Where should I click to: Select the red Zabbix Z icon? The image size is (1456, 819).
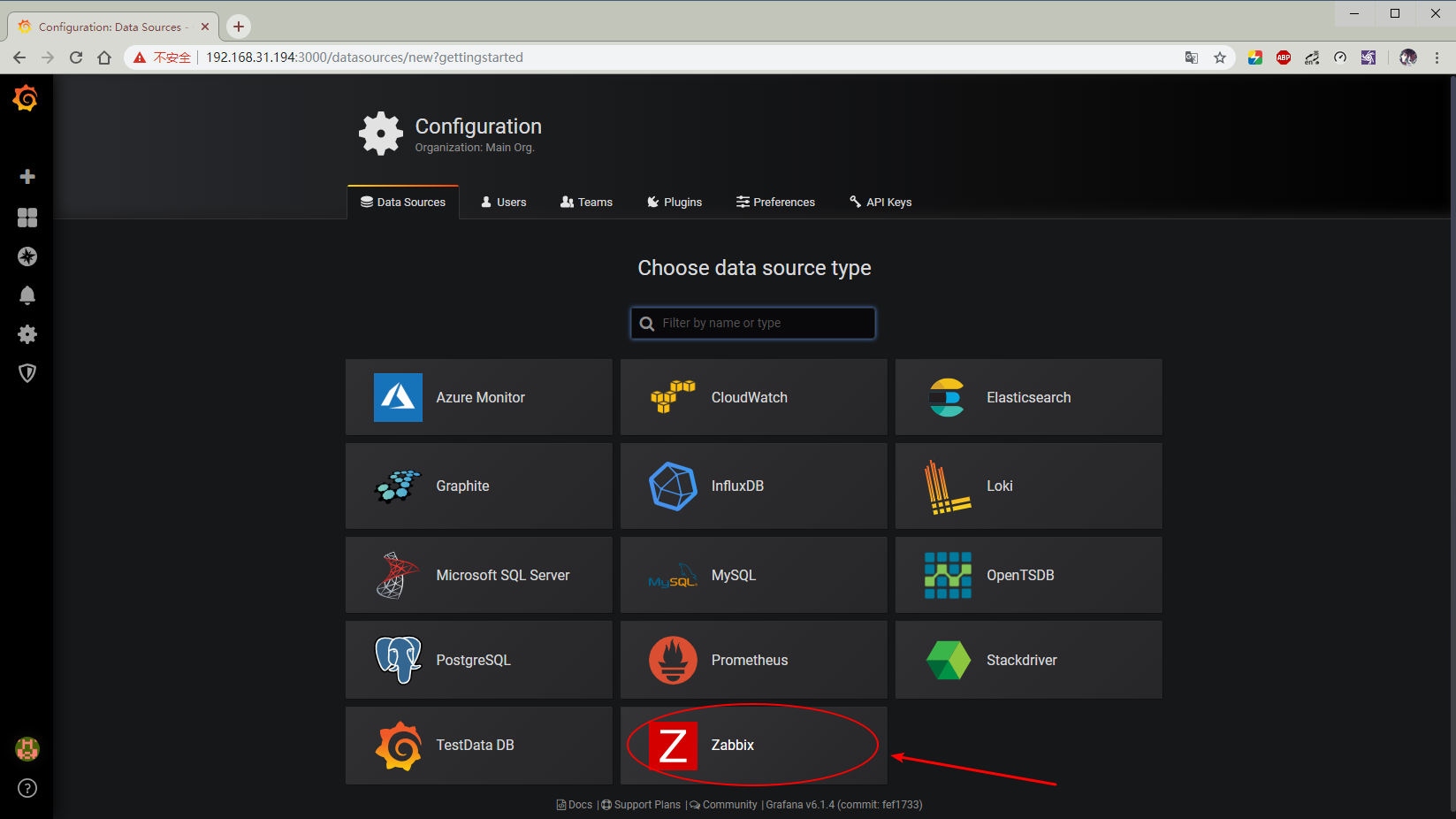pos(673,746)
